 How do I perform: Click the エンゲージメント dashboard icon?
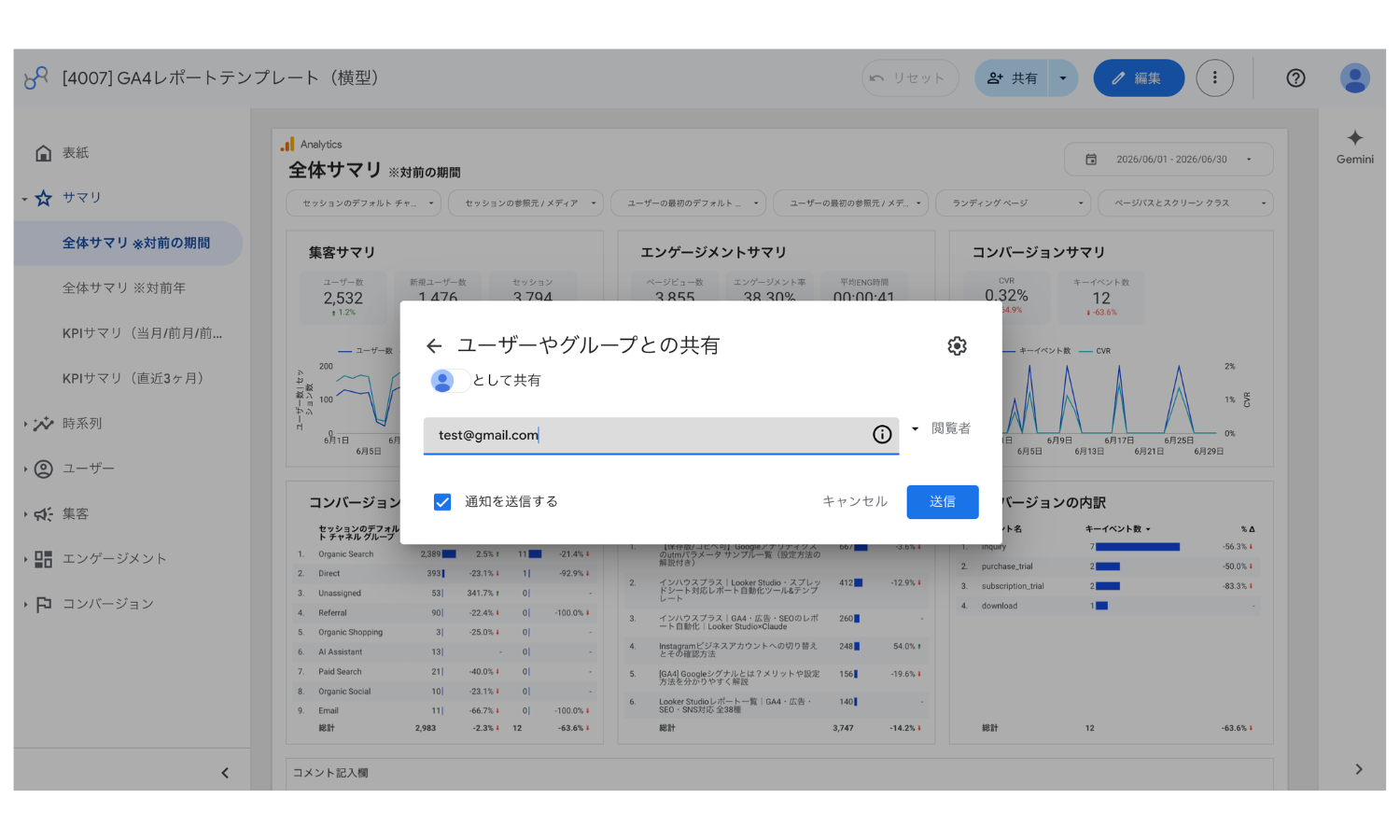(43, 559)
